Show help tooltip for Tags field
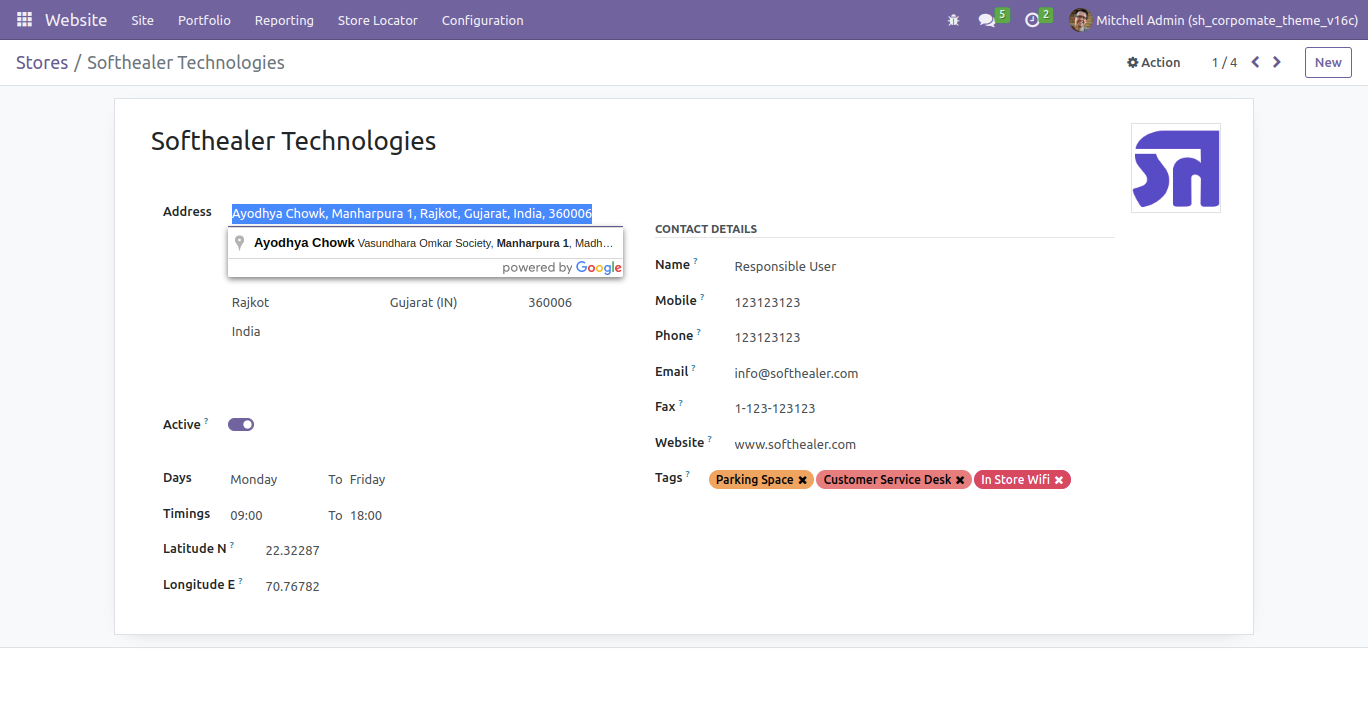This screenshot has height=710, width=1368. click(x=688, y=474)
